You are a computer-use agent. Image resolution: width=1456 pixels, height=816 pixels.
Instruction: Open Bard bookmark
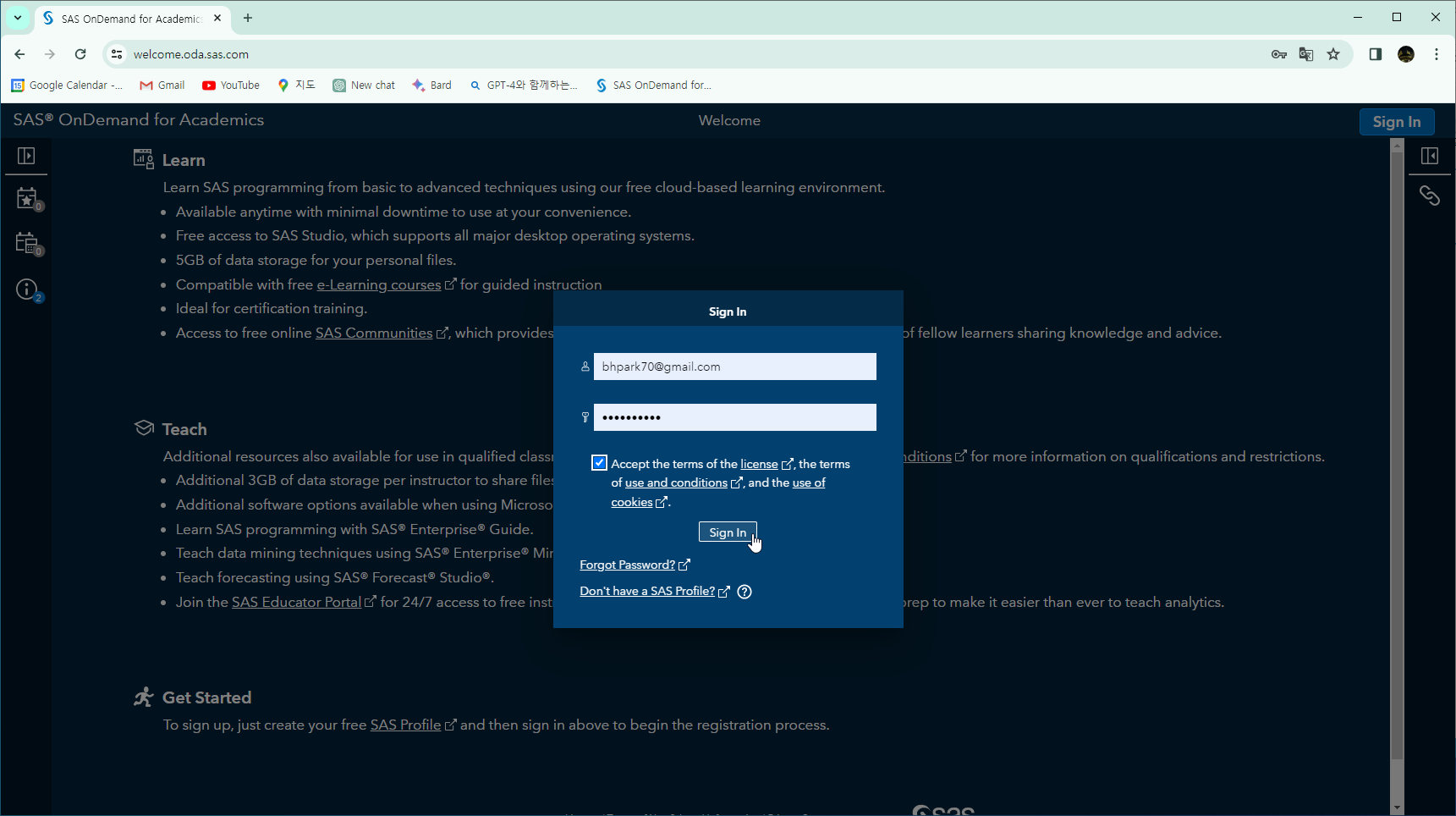coord(431,85)
